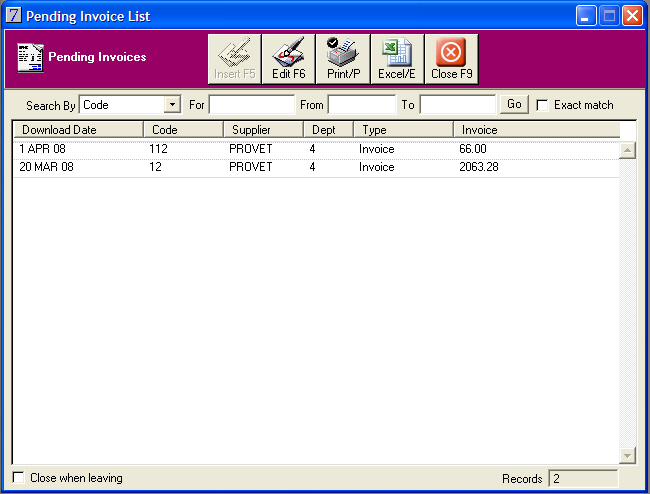Select the 1 APR 08 invoice row

(x=316, y=149)
